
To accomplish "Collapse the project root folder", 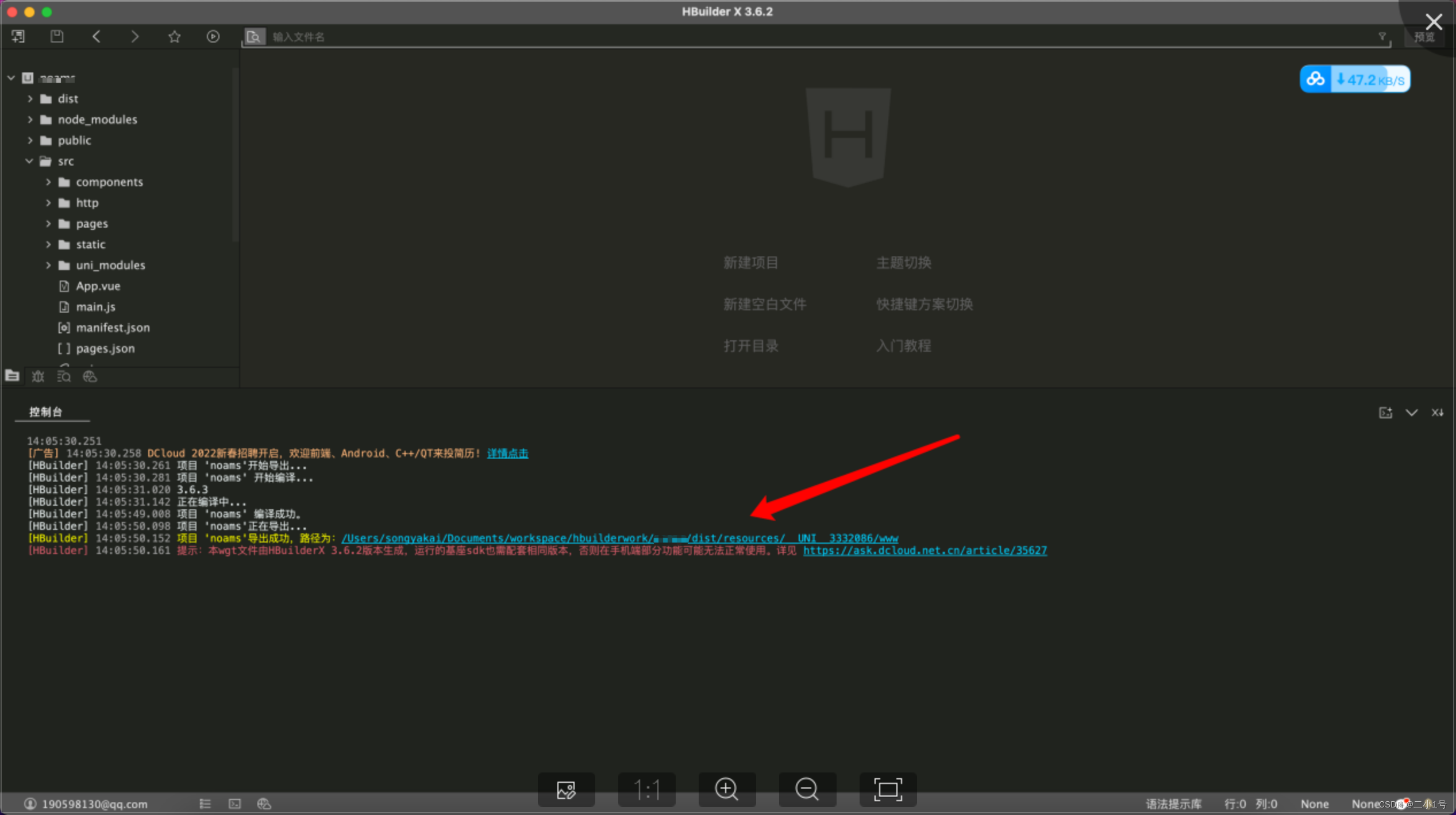I will coord(11,78).
